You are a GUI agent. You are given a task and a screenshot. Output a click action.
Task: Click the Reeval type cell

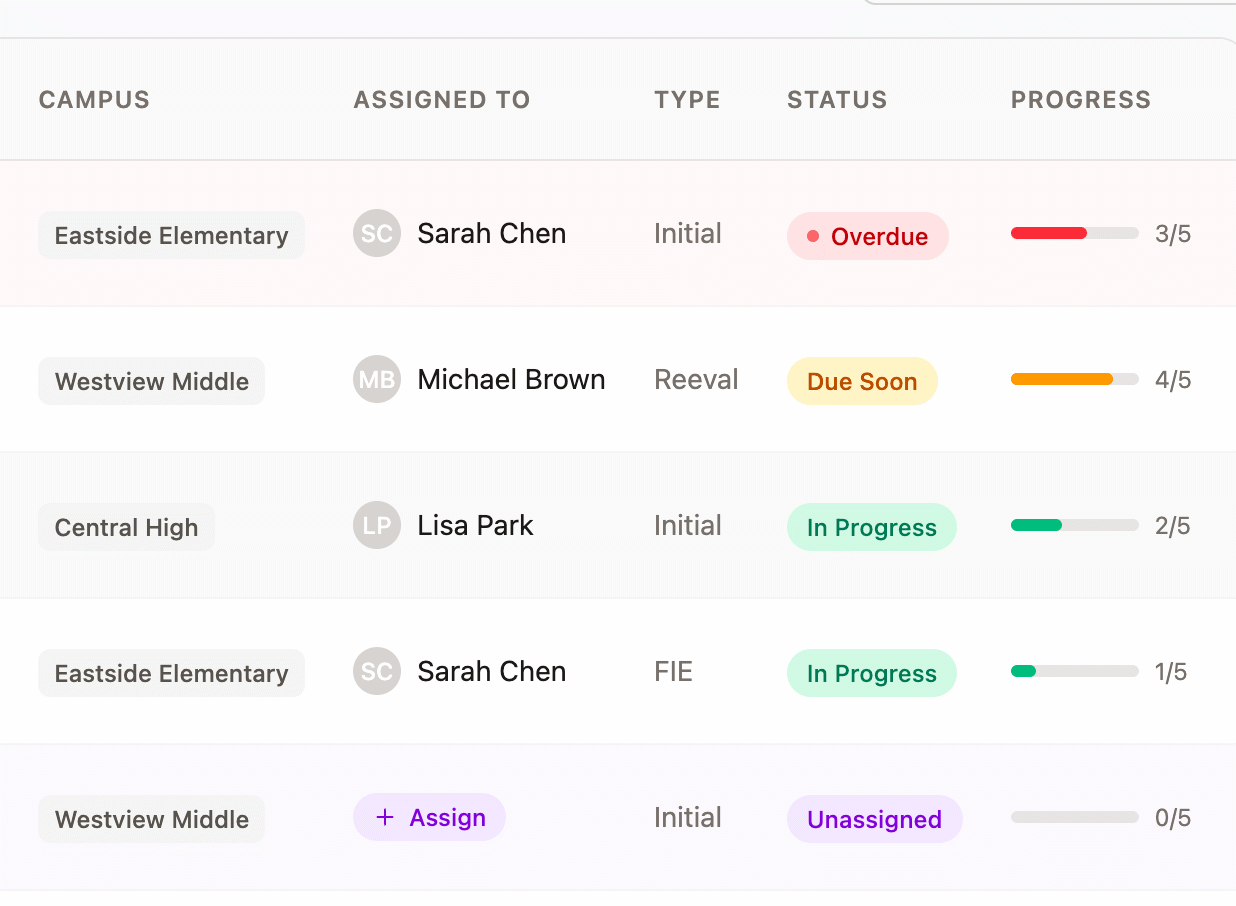point(696,380)
